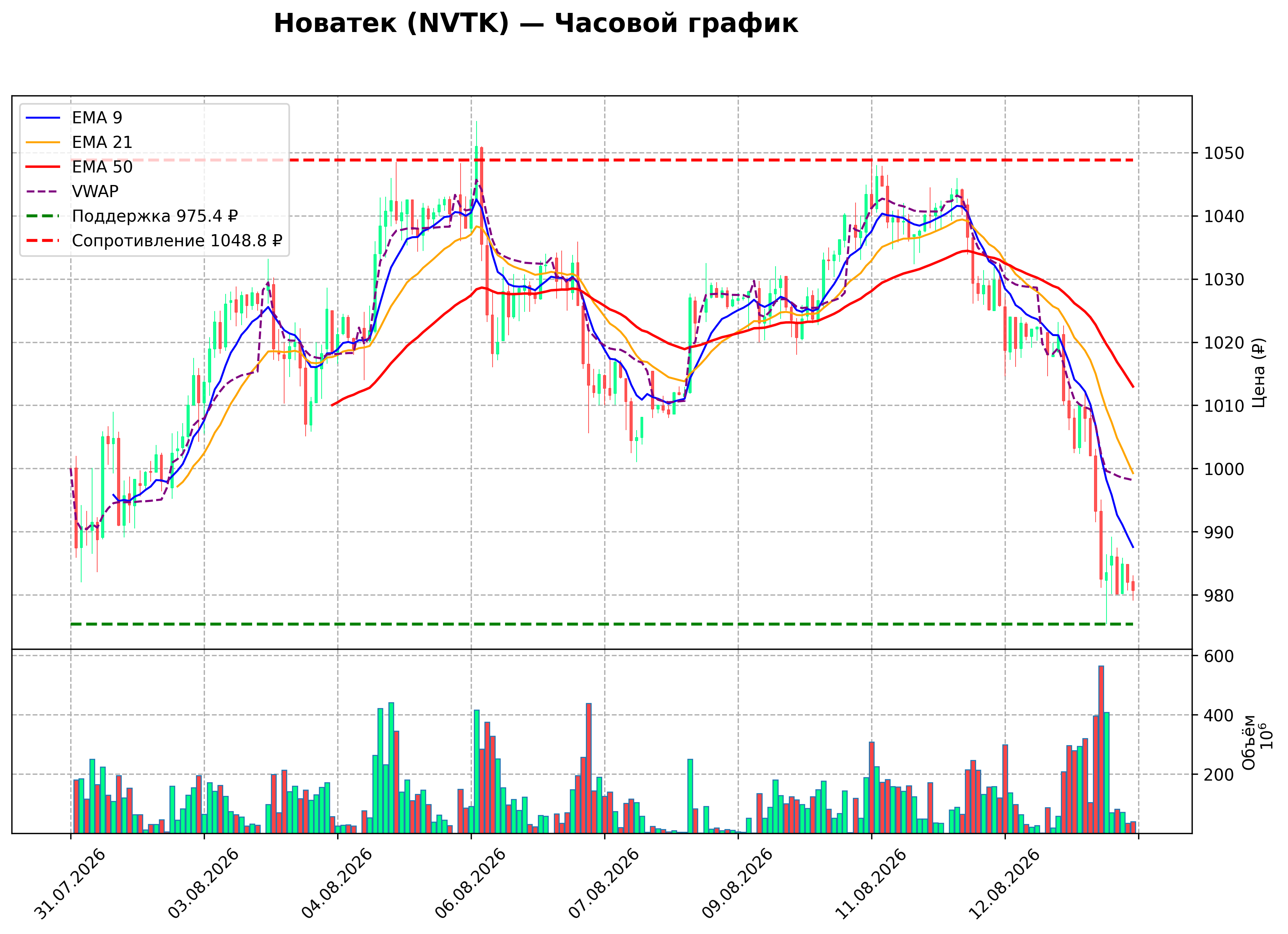Click the price axis value "1000"
The image size is (1288, 934).
[x=1223, y=469]
